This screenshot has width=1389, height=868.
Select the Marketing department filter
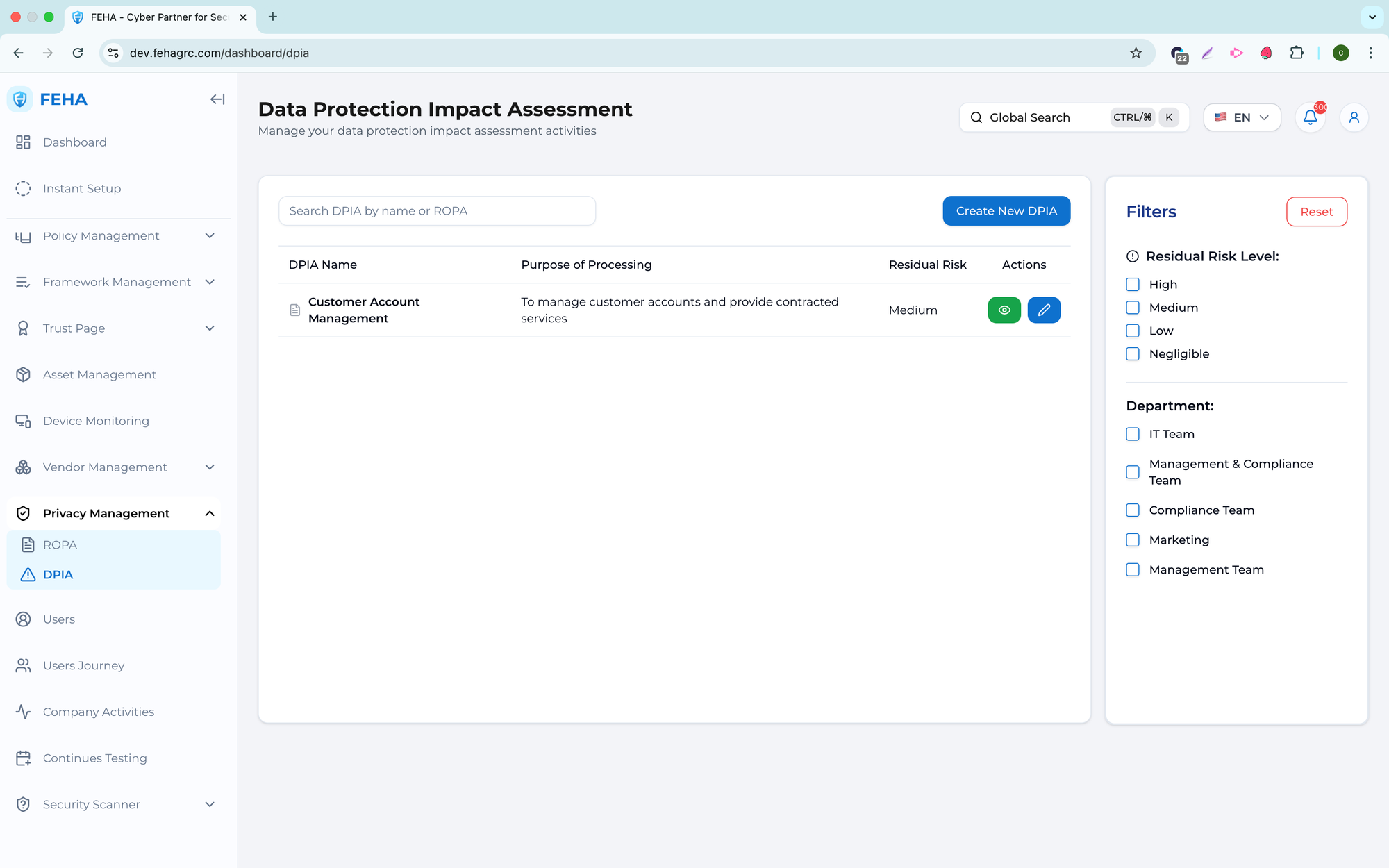1133,540
